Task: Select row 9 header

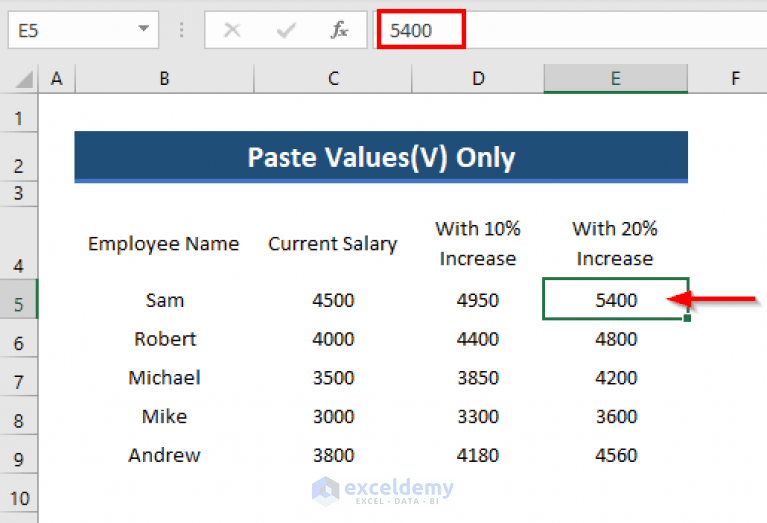Action: click(x=19, y=455)
